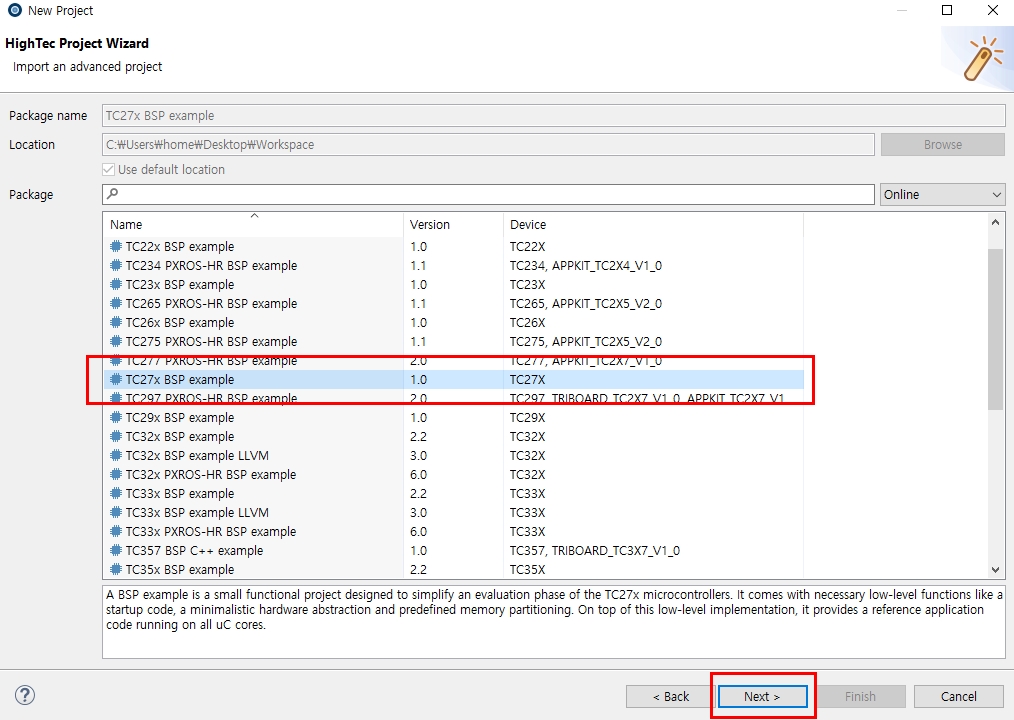Close the New Project window
The image size is (1014, 720).
[993, 10]
